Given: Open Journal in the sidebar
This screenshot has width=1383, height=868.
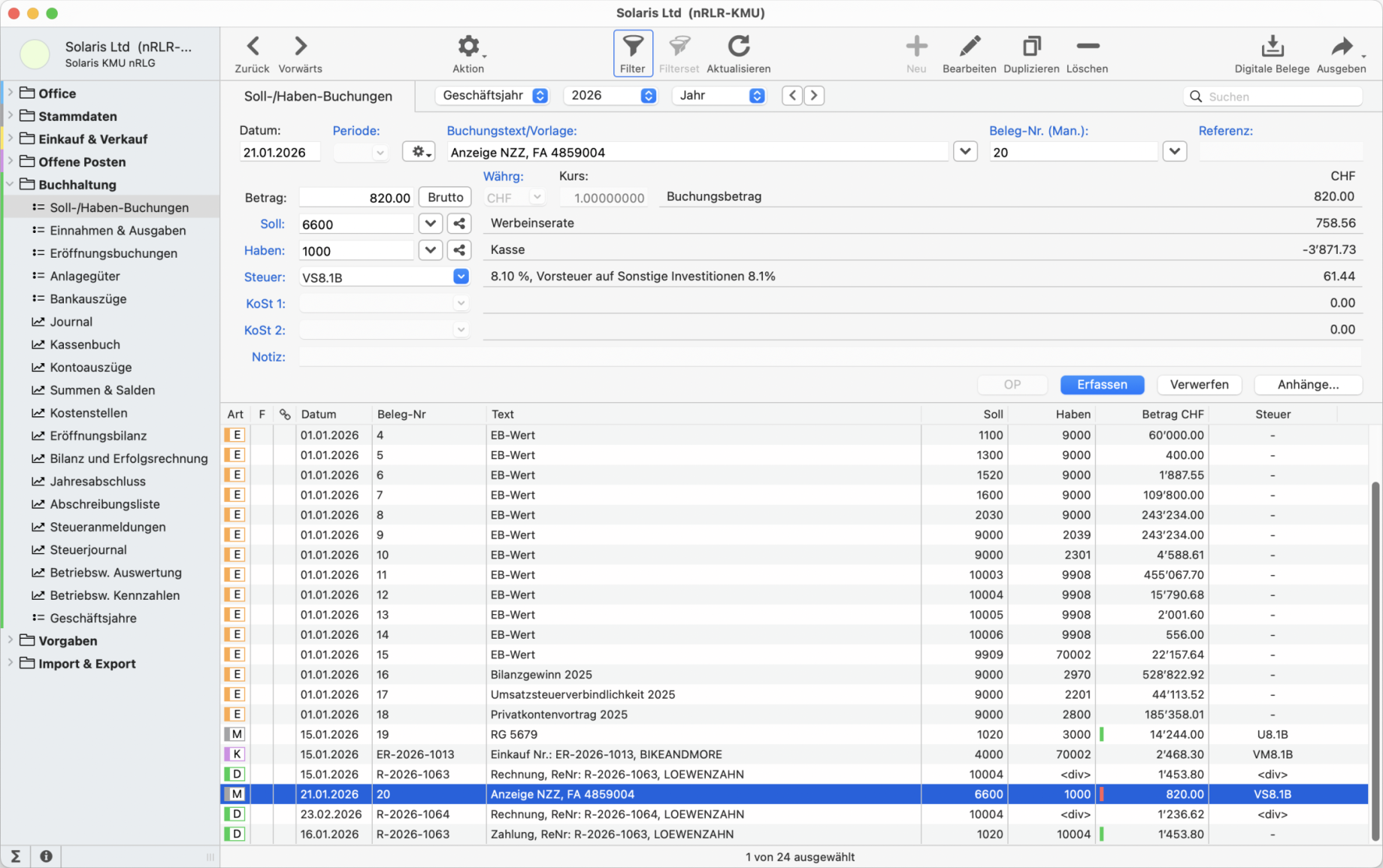Looking at the screenshot, I should click(x=71, y=322).
